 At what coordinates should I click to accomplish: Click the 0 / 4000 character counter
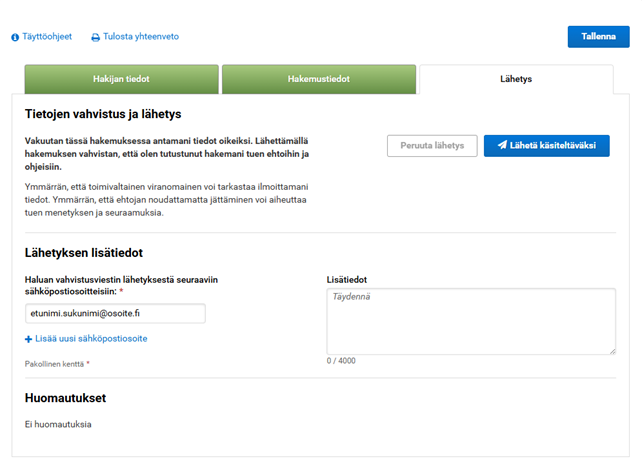[341, 361]
